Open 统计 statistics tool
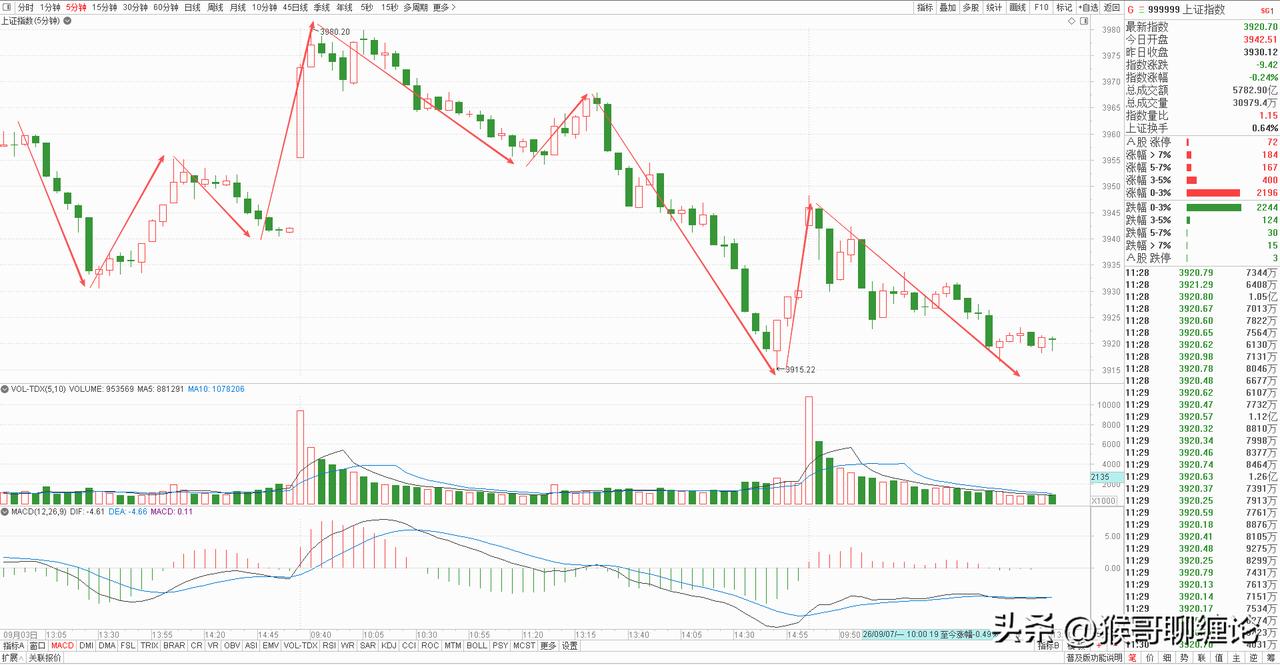This screenshot has width=1280, height=665. 994,7
